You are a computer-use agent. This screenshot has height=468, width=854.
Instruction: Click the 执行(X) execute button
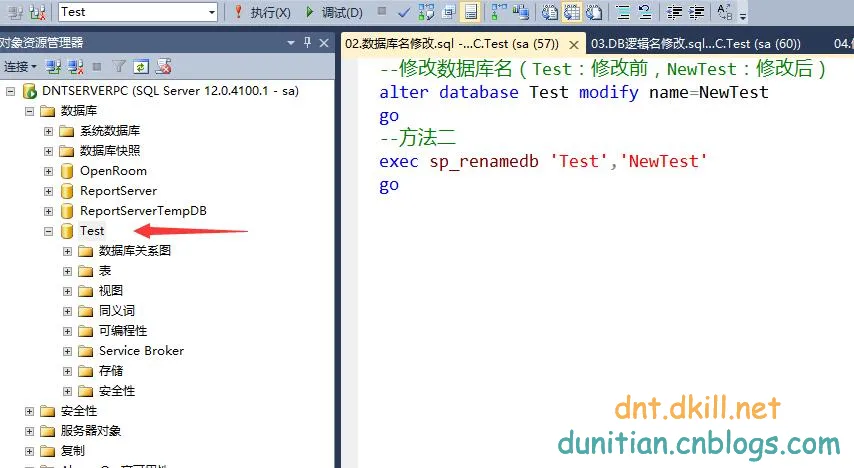pos(262,12)
